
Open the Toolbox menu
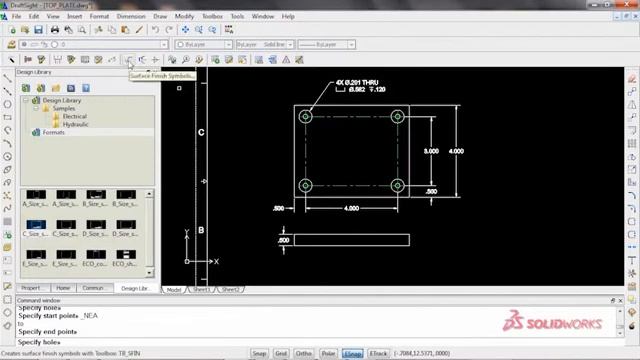pyautogui.click(x=212, y=16)
